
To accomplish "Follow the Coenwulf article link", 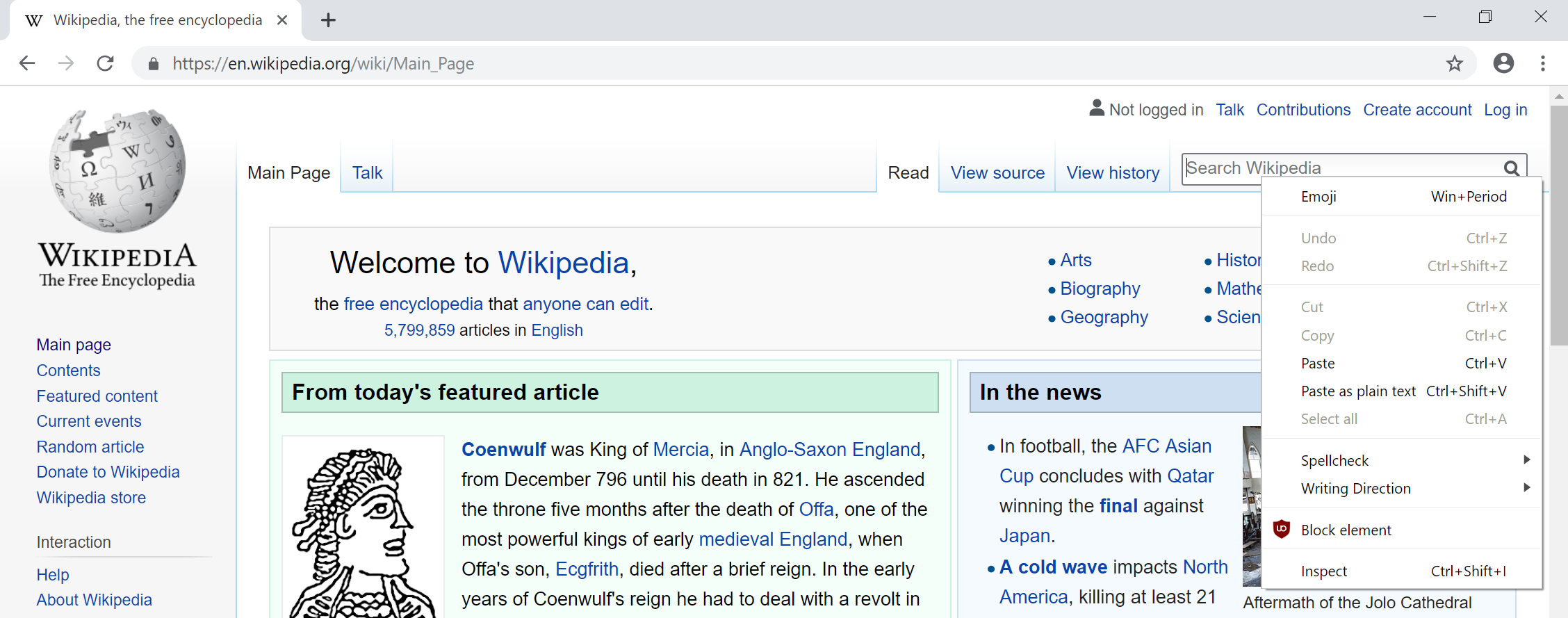I will (504, 450).
